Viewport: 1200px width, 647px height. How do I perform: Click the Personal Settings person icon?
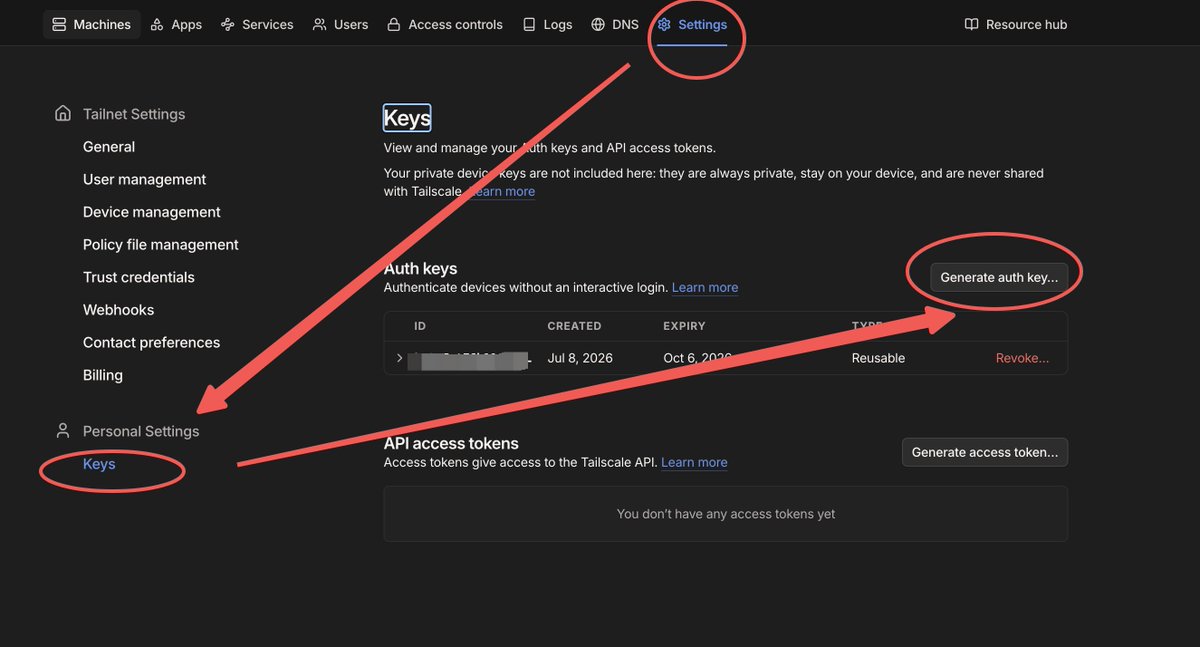point(63,430)
